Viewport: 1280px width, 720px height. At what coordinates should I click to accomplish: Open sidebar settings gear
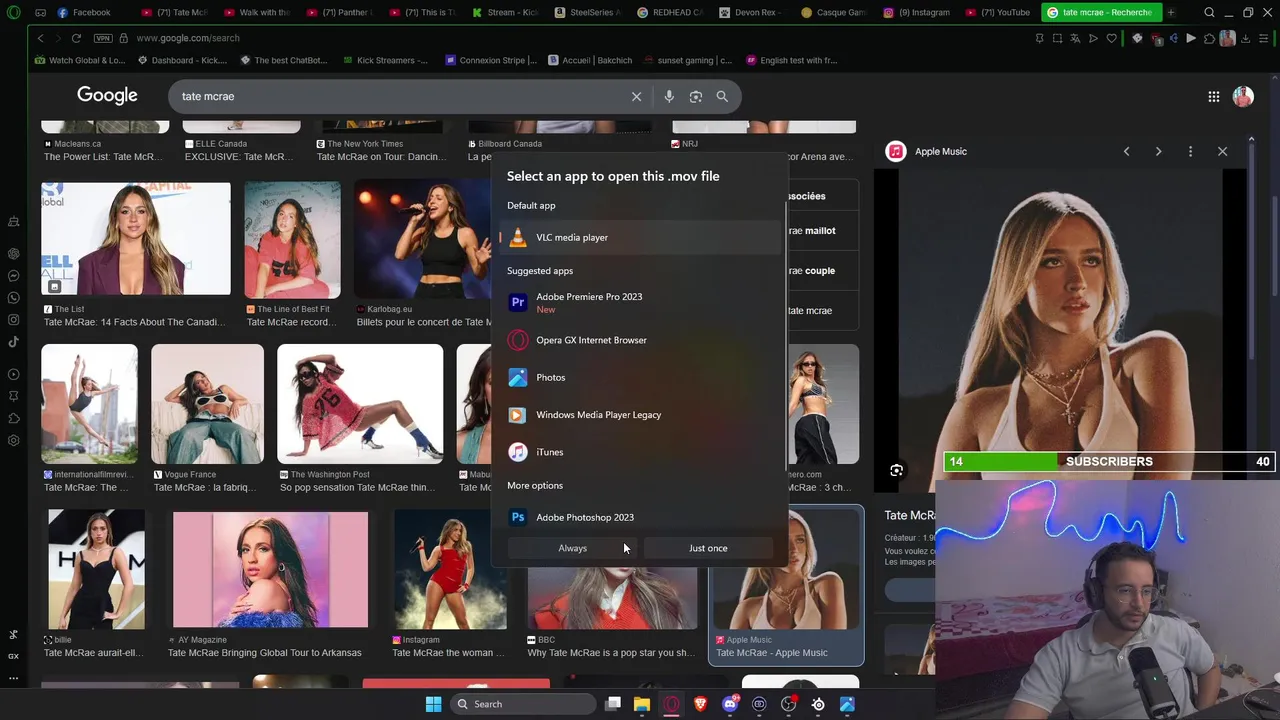click(x=13, y=440)
